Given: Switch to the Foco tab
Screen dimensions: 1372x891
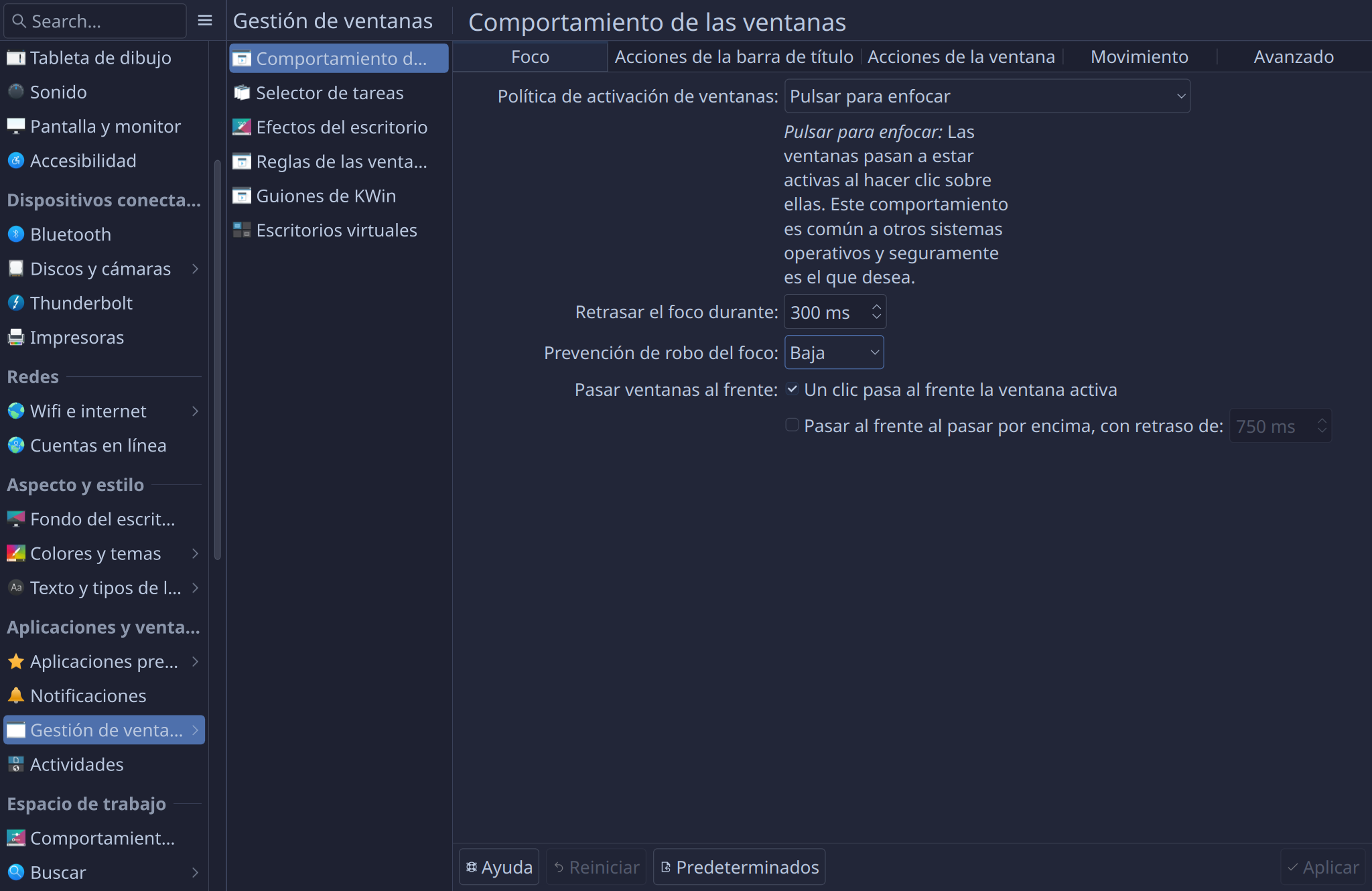Looking at the screenshot, I should click(530, 57).
